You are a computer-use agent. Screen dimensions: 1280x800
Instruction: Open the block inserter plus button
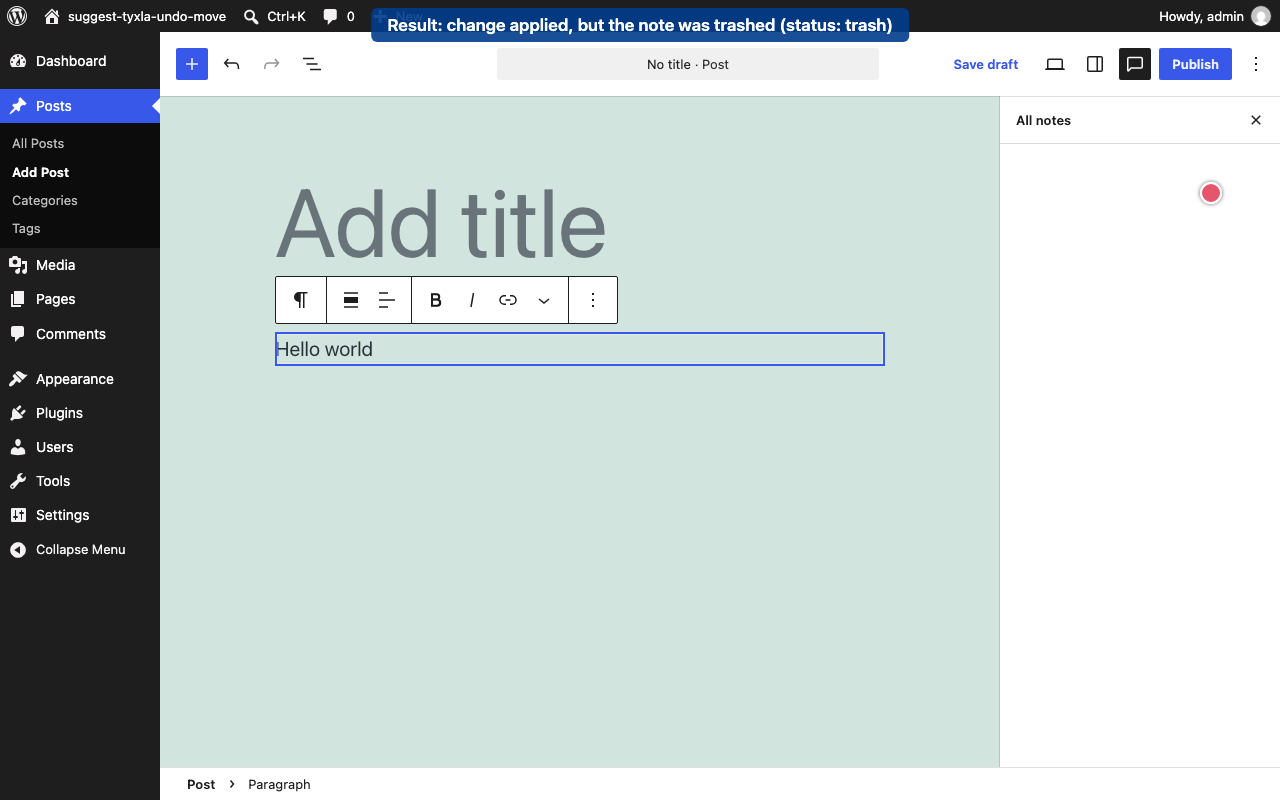(192, 64)
